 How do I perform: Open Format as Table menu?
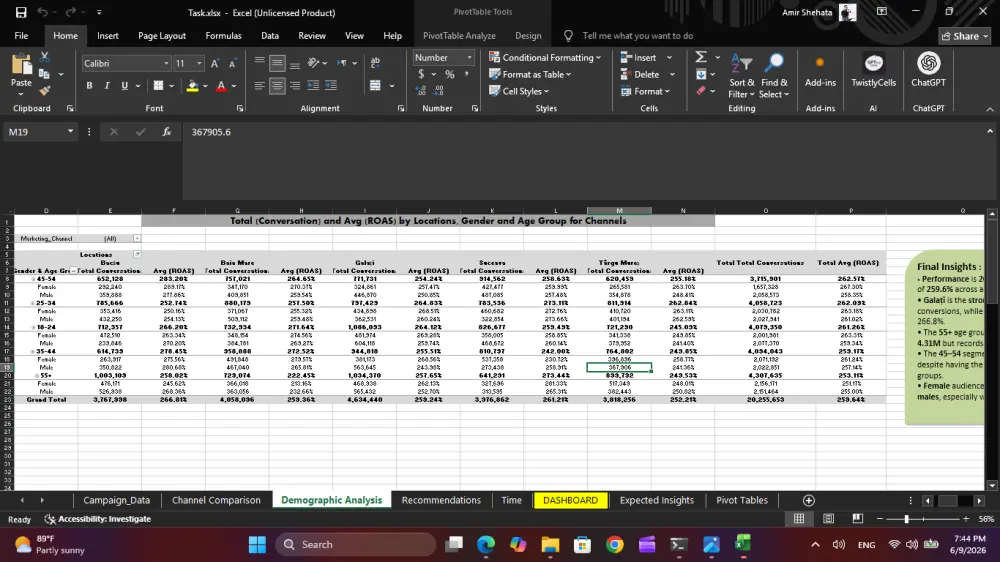click(x=530, y=75)
